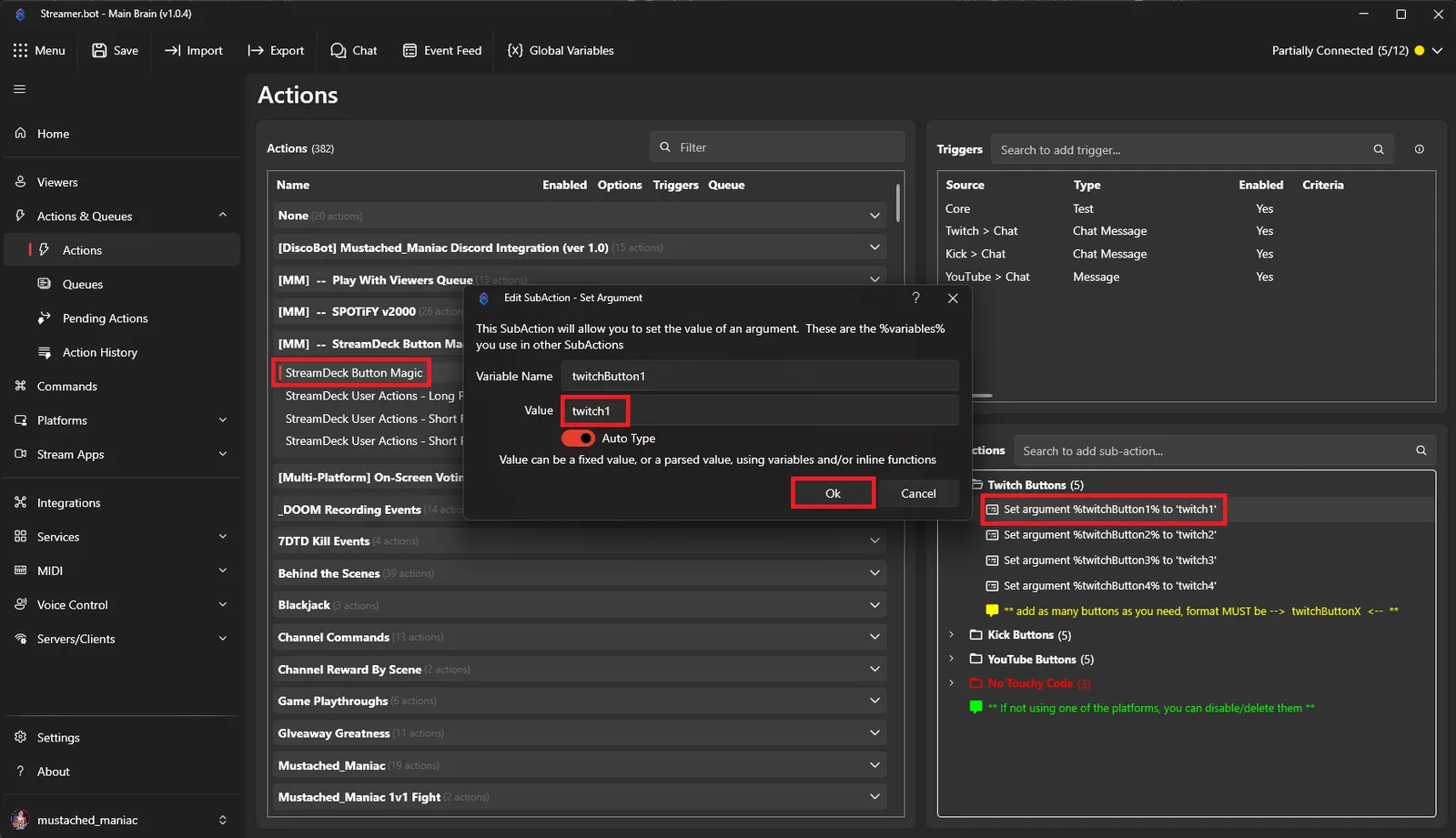Open the Menu grid icon
This screenshot has height=838, width=1456.
coord(20,50)
